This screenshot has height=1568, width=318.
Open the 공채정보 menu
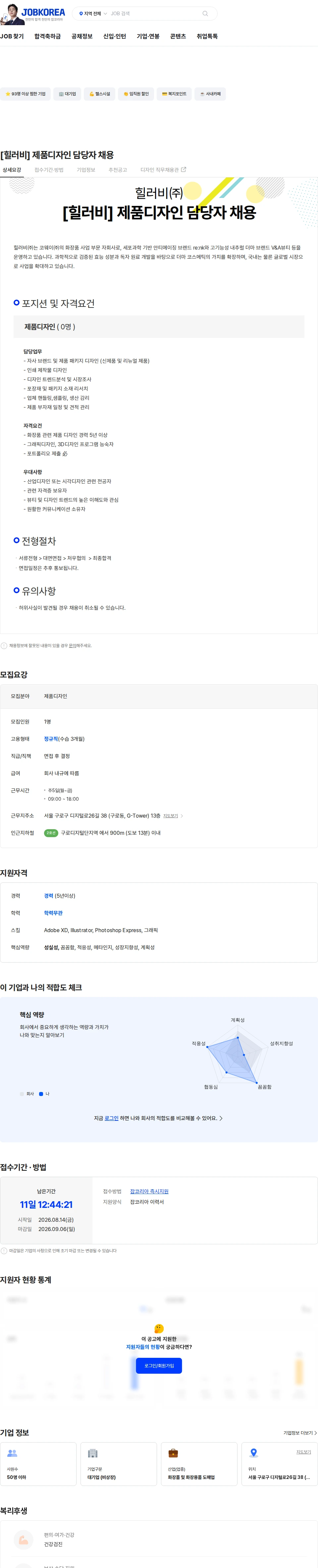(81, 36)
